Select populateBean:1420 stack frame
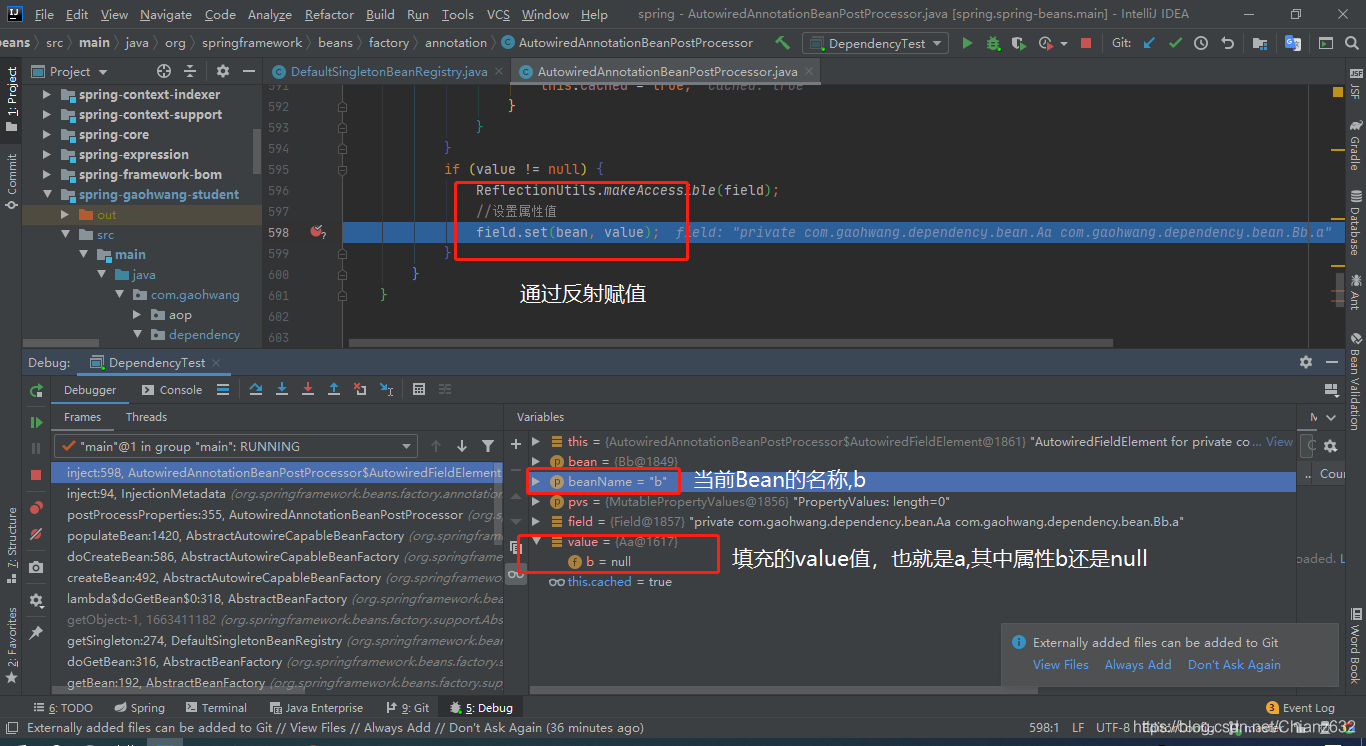This screenshot has width=1366, height=746. 277,536
